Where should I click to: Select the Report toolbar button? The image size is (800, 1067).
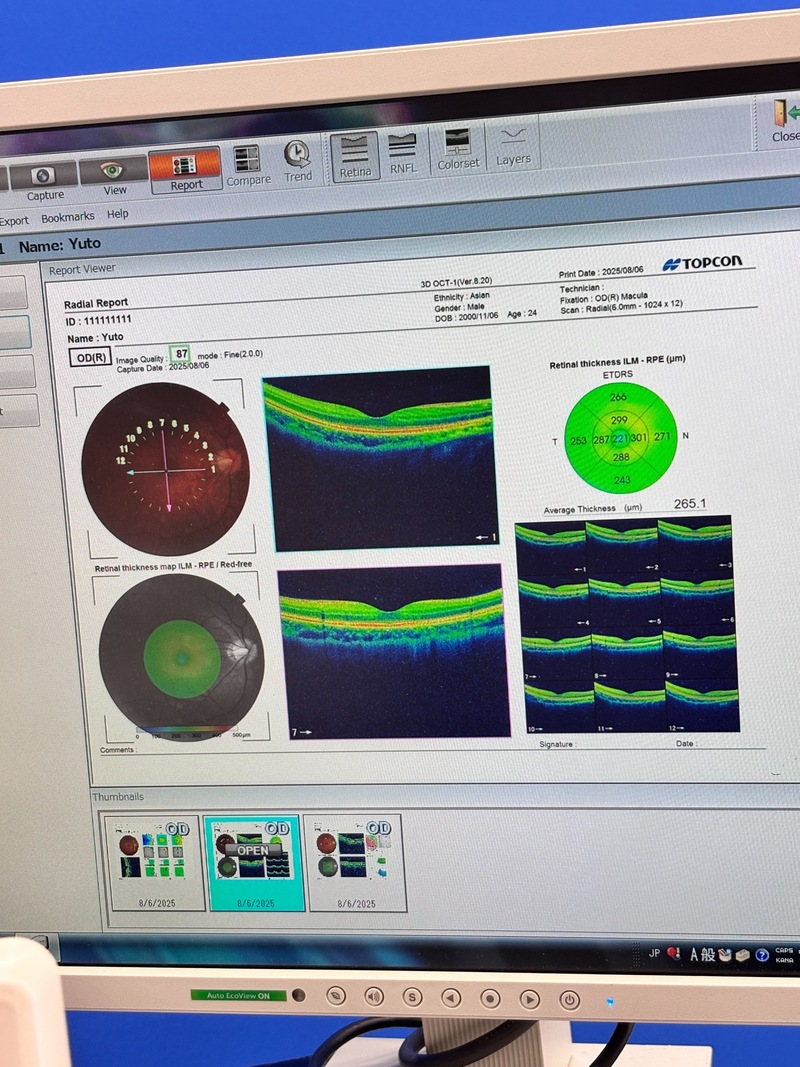coord(185,170)
